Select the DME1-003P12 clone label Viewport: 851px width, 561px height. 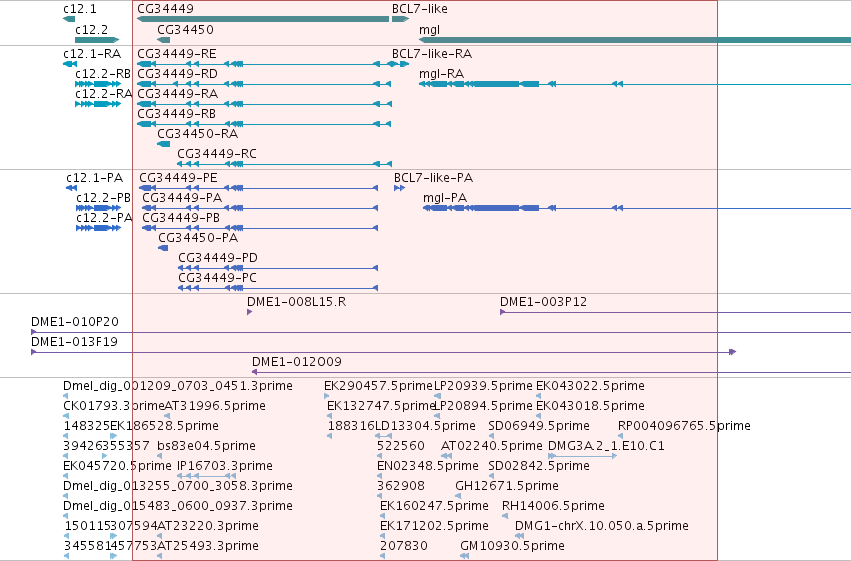coord(543,302)
